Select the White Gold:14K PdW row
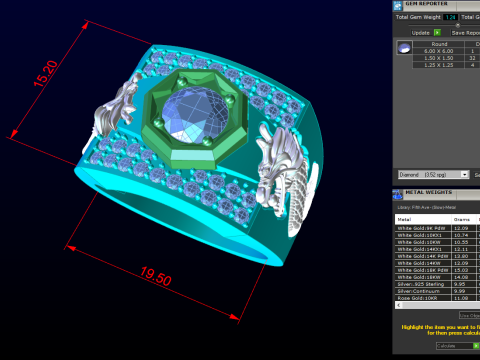This screenshot has width=480, height=360. click(438, 256)
